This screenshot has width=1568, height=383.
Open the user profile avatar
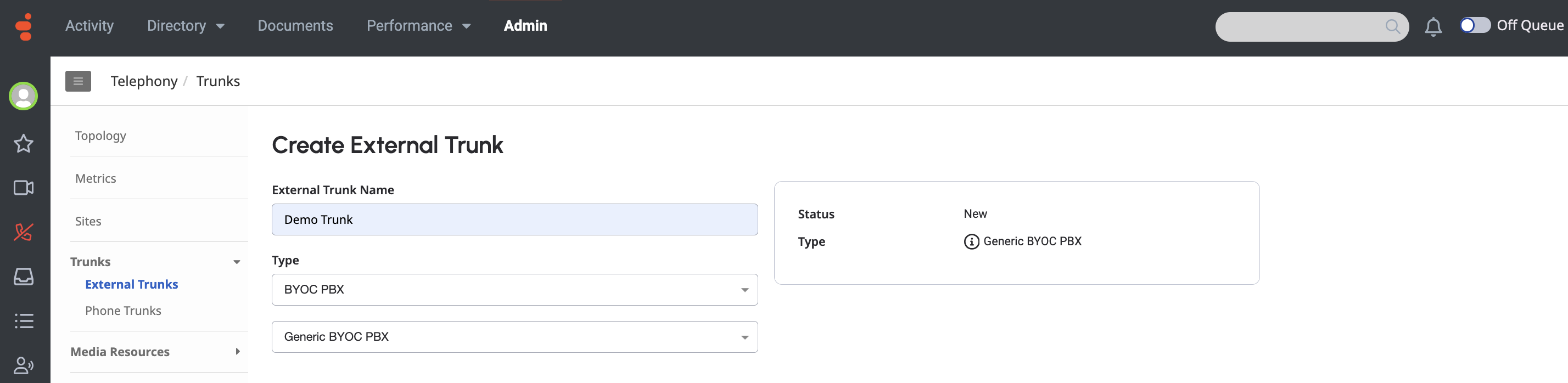23,96
